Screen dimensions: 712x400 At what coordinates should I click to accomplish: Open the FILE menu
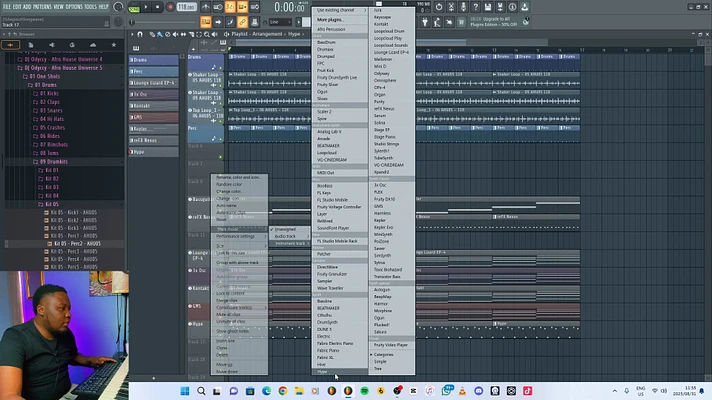pos(7,7)
